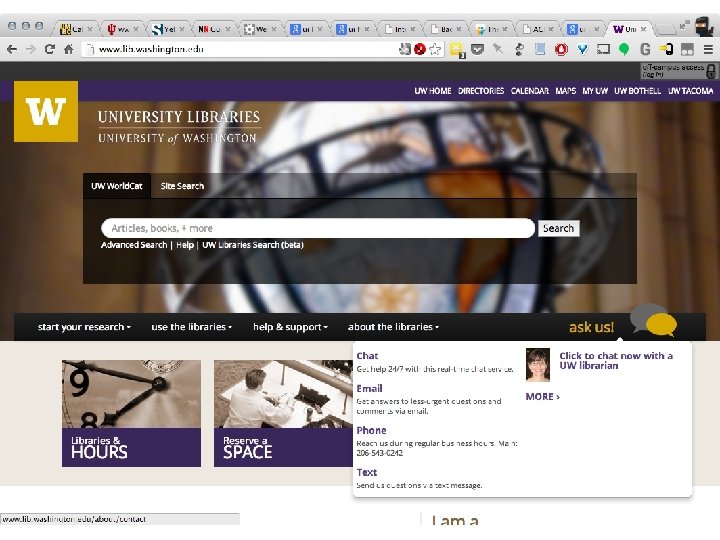Open the Advanced Search link
Image resolution: width=720 pixels, height=540 pixels.
pos(134,245)
